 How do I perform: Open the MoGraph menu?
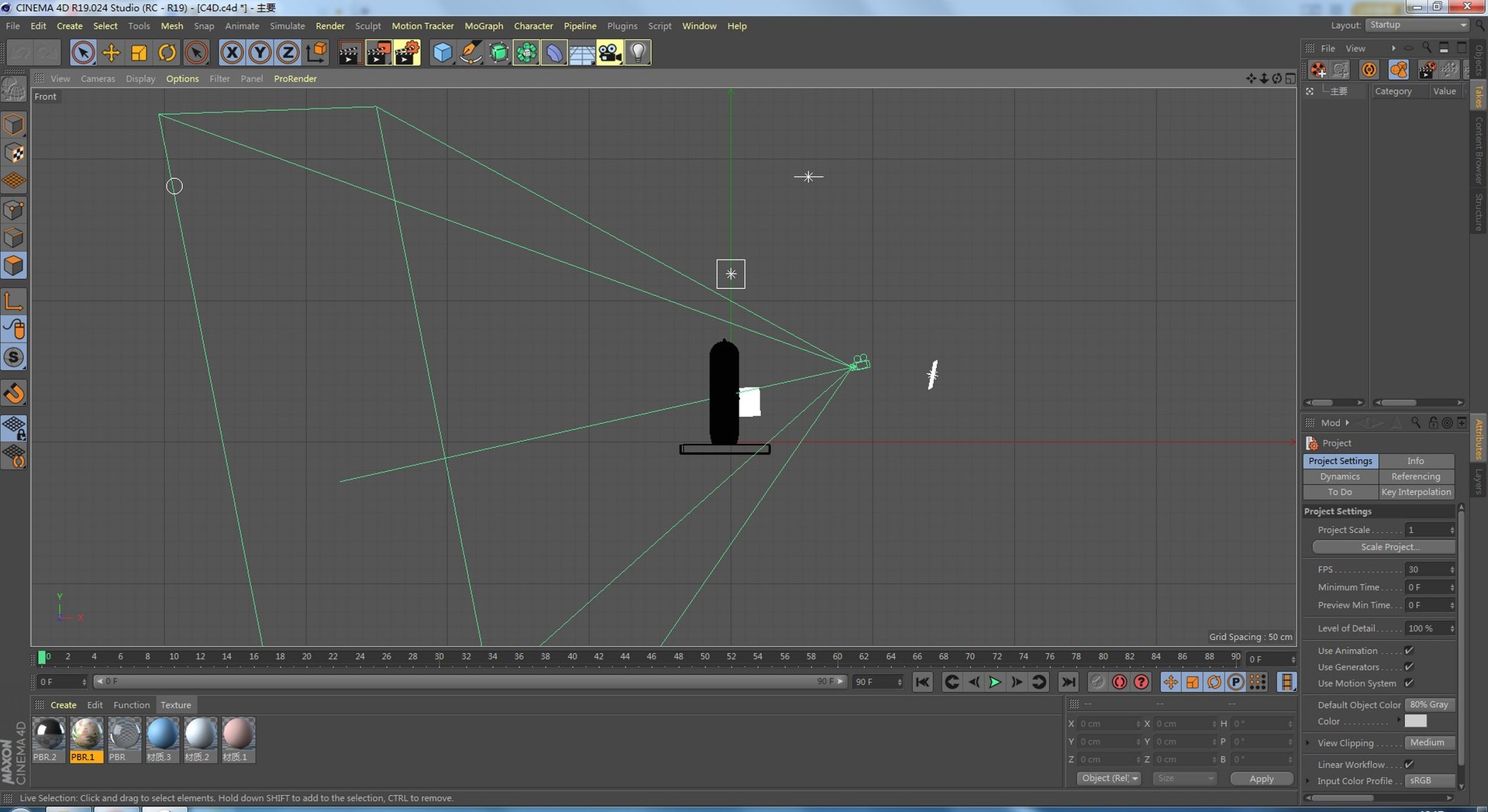pos(484,26)
